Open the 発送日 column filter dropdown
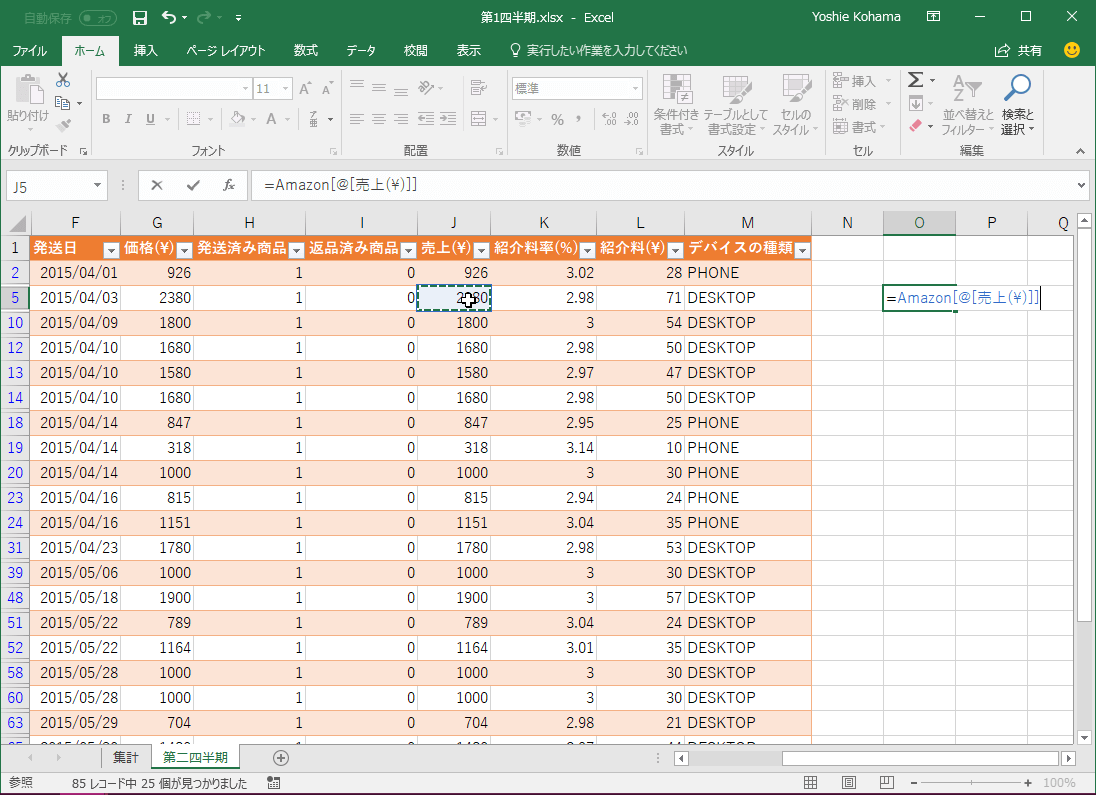1096x795 pixels. point(111,250)
